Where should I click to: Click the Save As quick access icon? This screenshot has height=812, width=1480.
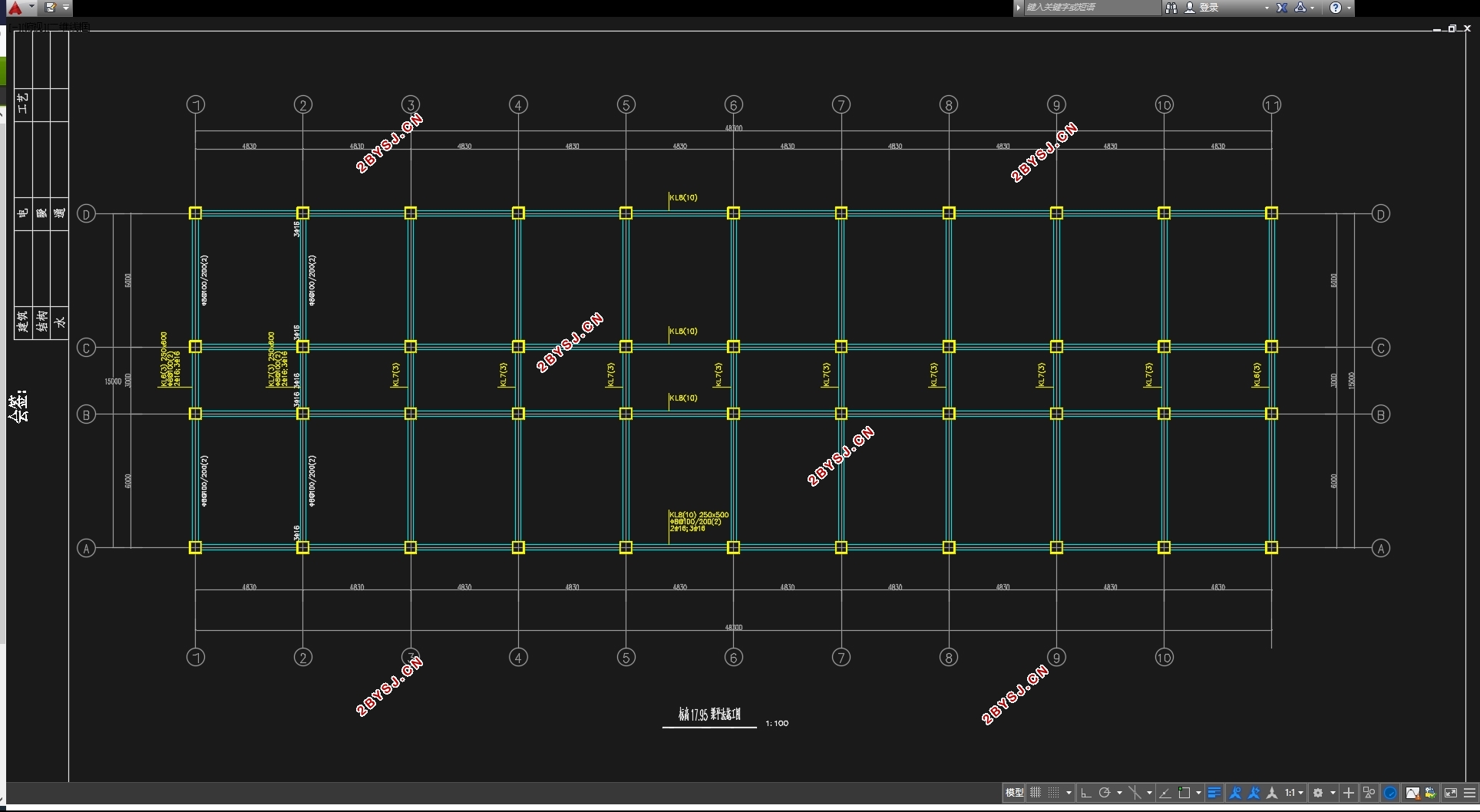pyautogui.click(x=50, y=8)
